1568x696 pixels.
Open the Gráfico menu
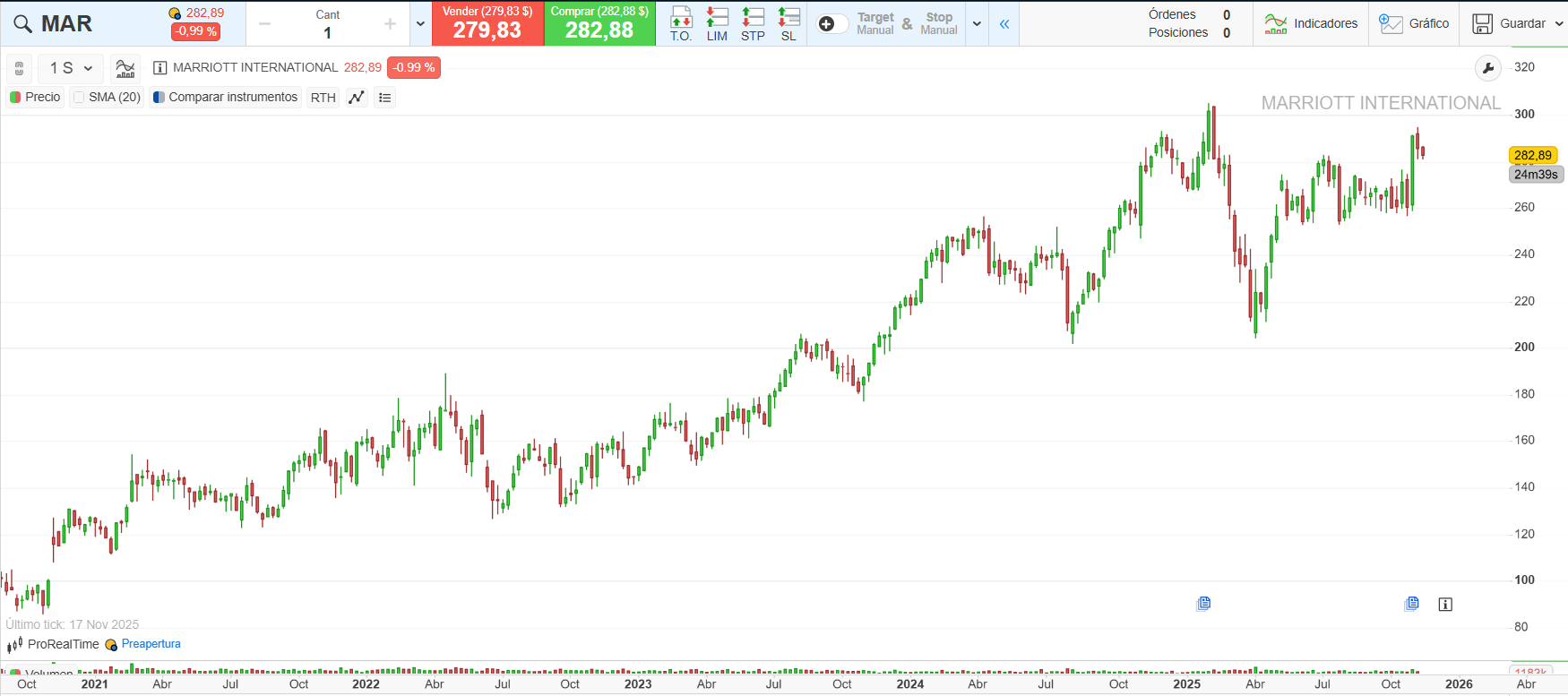click(x=1414, y=24)
